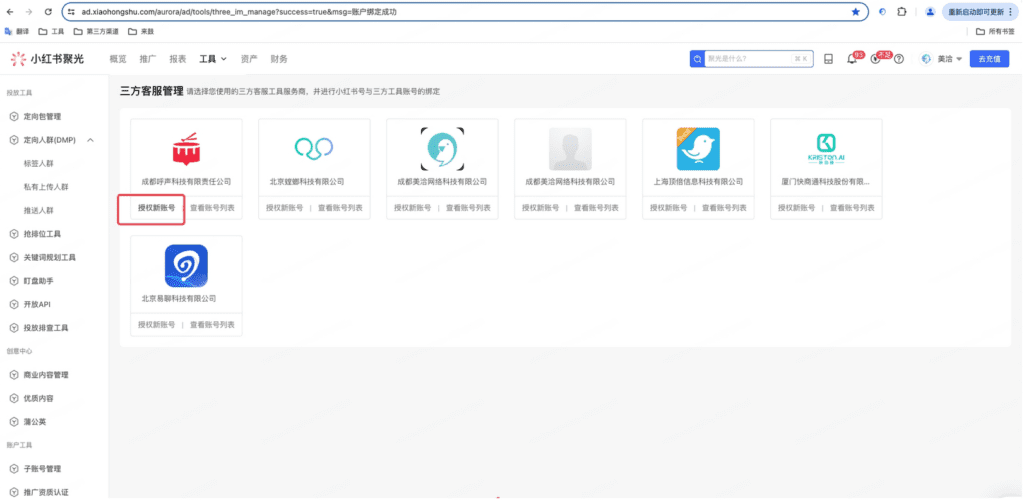Click the help question mark icon
This screenshot has height=500, width=1024.
[899, 59]
